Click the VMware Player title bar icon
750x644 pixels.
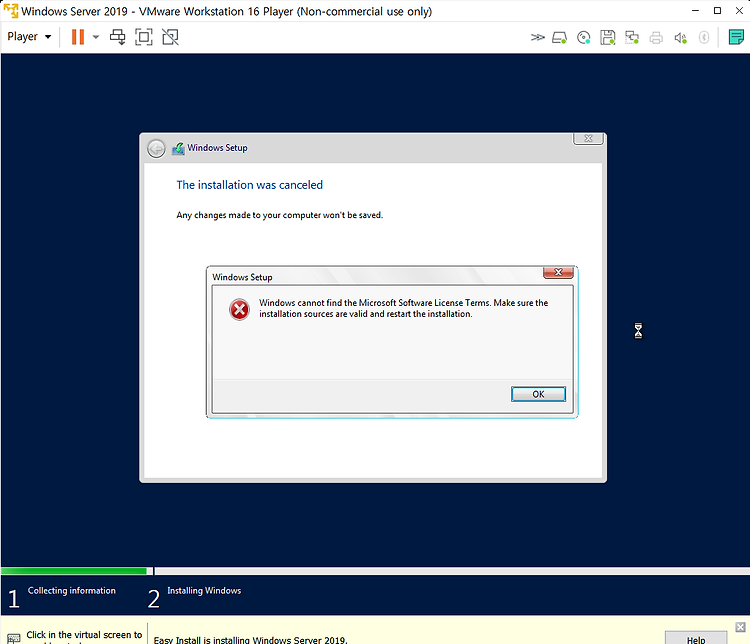[11, 11]
